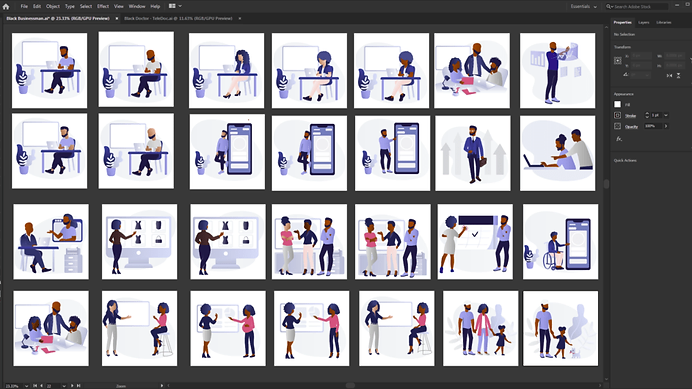Select the Black Businesswoman.ai document tab
The image size is (692, 389).
tap(58, 19)
